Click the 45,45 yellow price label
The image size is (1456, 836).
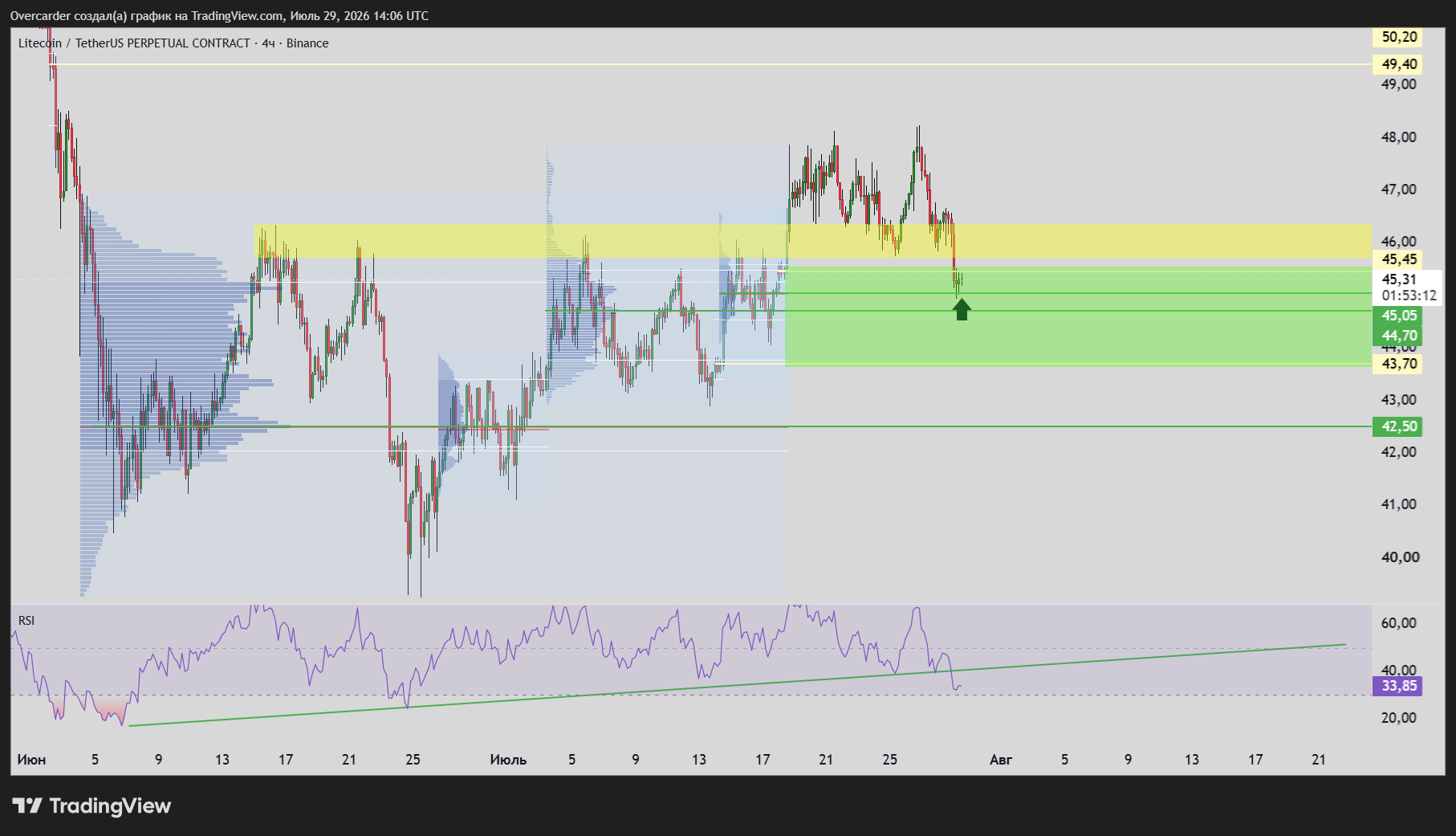(1397, 259)
